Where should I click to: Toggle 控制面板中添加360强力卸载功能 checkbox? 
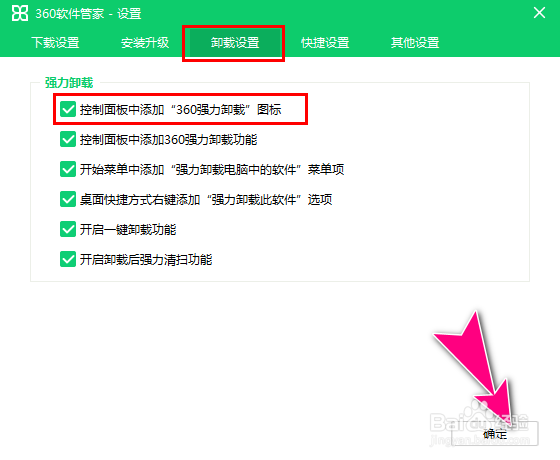click(x=68, y=139)
